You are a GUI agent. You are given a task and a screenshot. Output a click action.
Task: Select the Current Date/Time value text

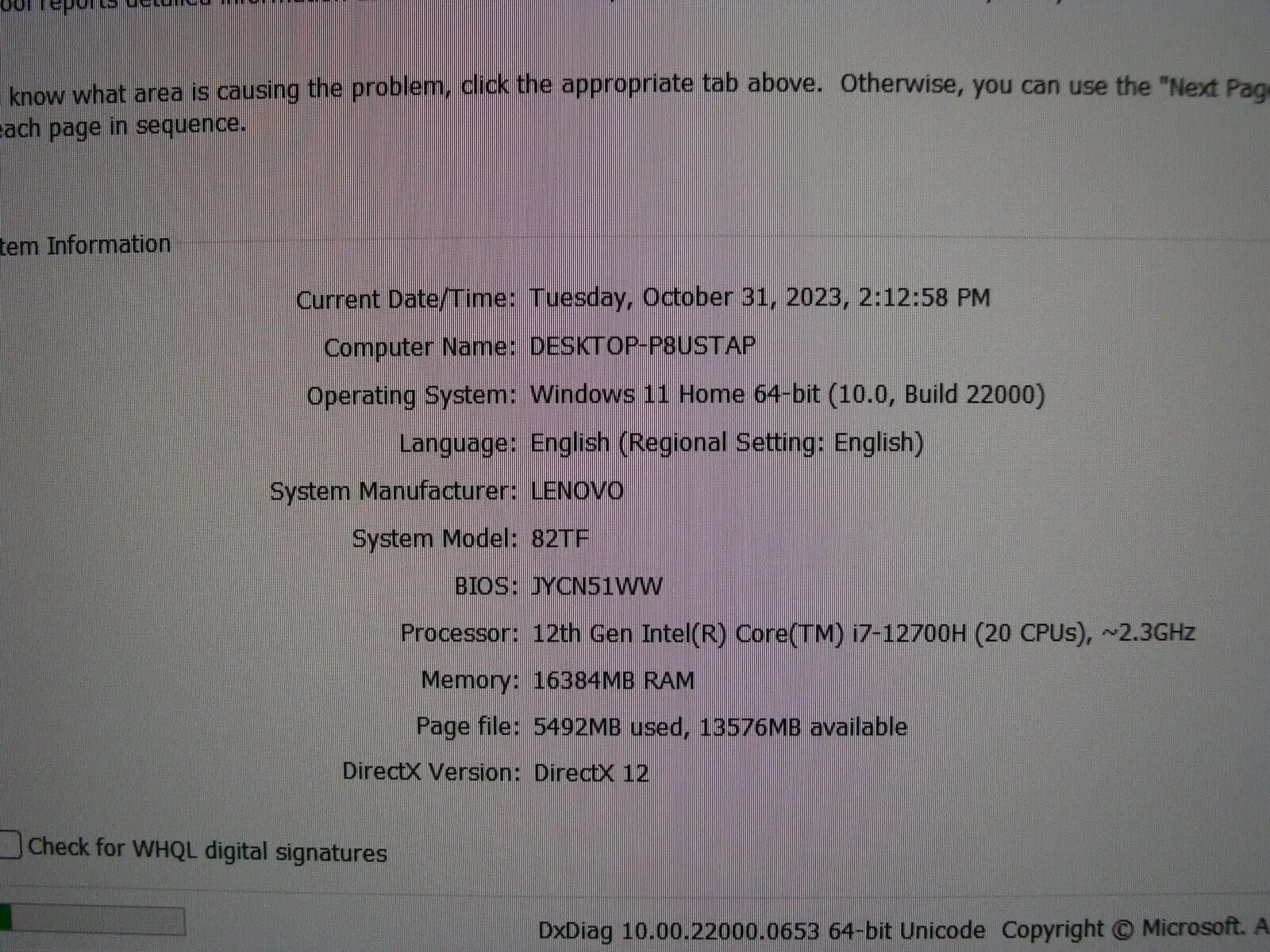tap(760, 297)
